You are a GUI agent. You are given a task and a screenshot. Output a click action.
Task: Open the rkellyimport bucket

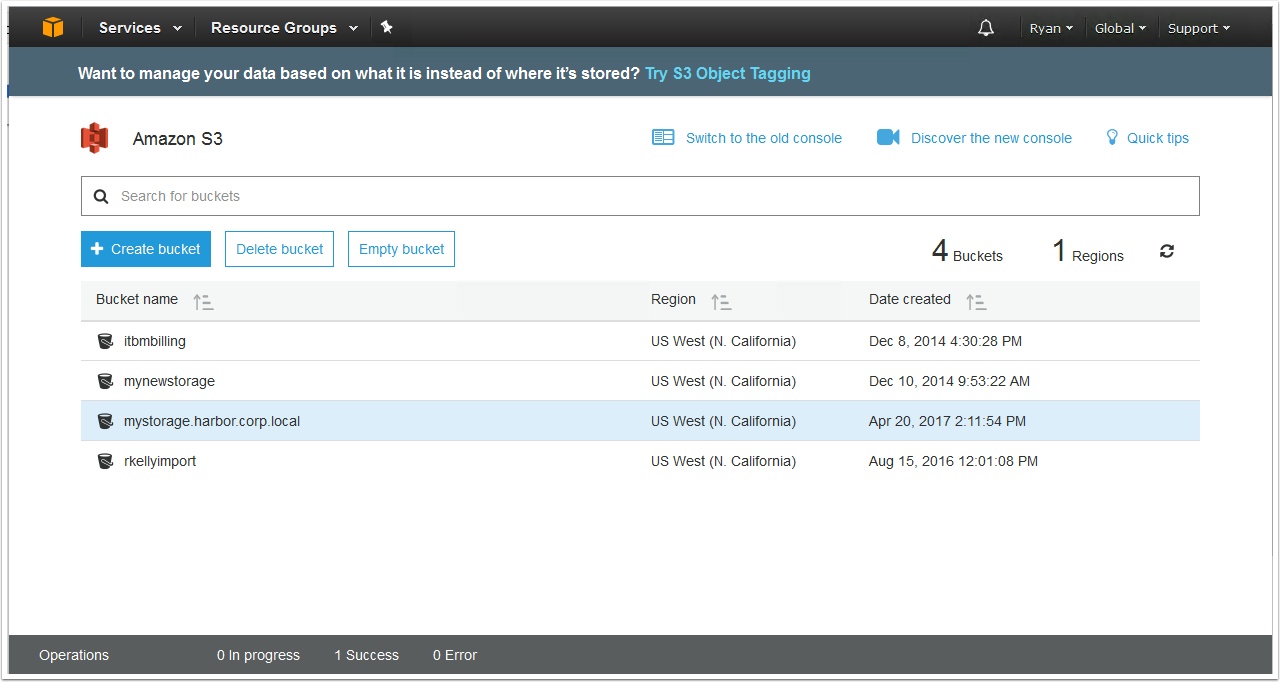[x=160, y=461]
